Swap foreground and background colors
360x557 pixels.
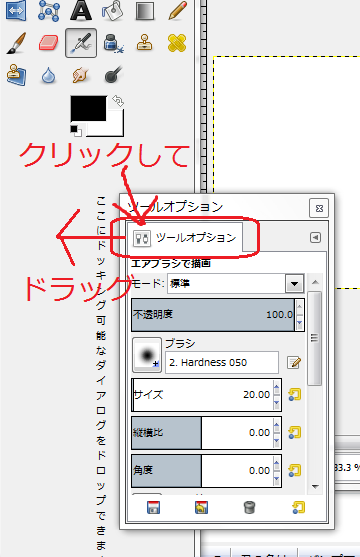point(118,101)
